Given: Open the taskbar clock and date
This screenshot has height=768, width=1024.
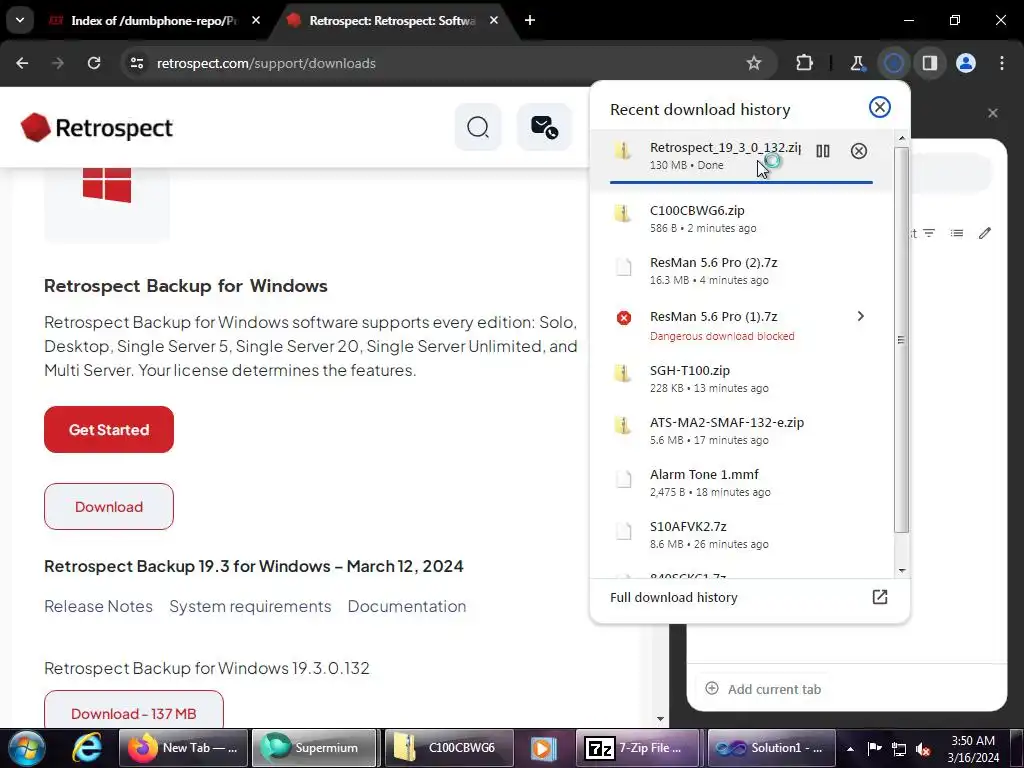Looking at the screenshot, I should coord(973,749).
